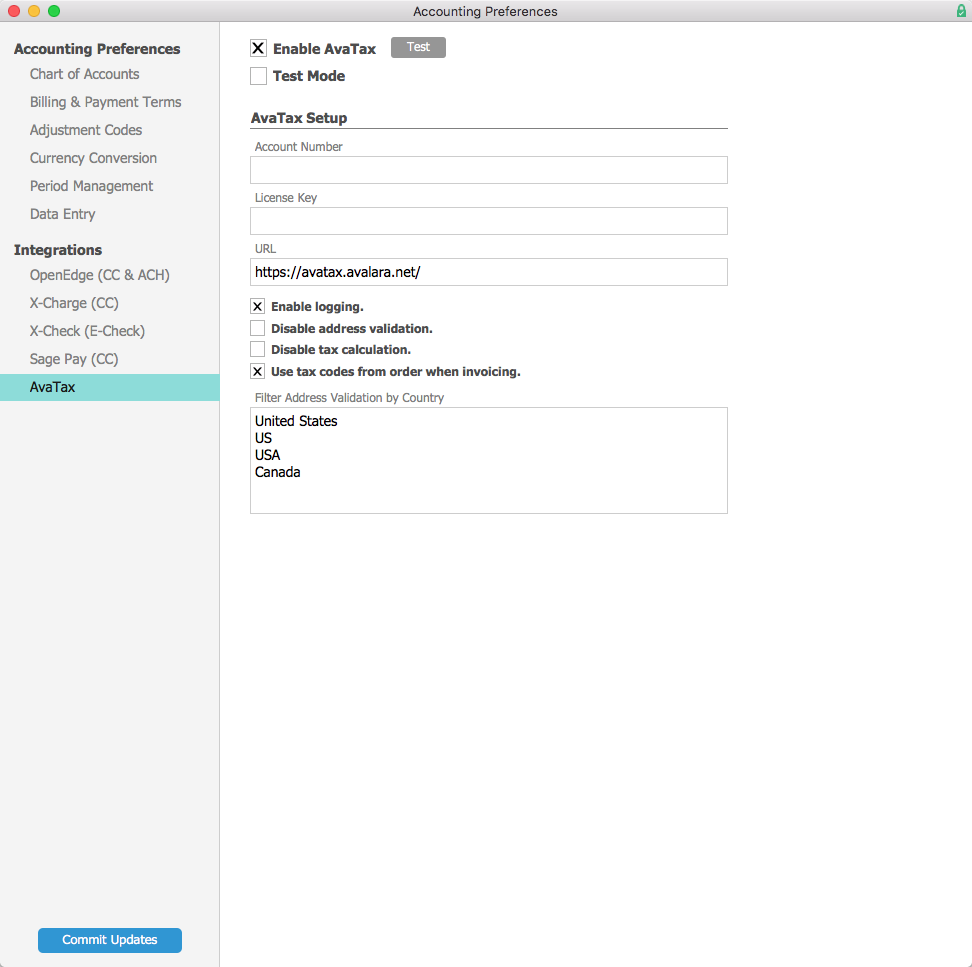The width and height of the screenshot is (972, 967).
Task: Open Period Management page
Action: pos(91,186)
